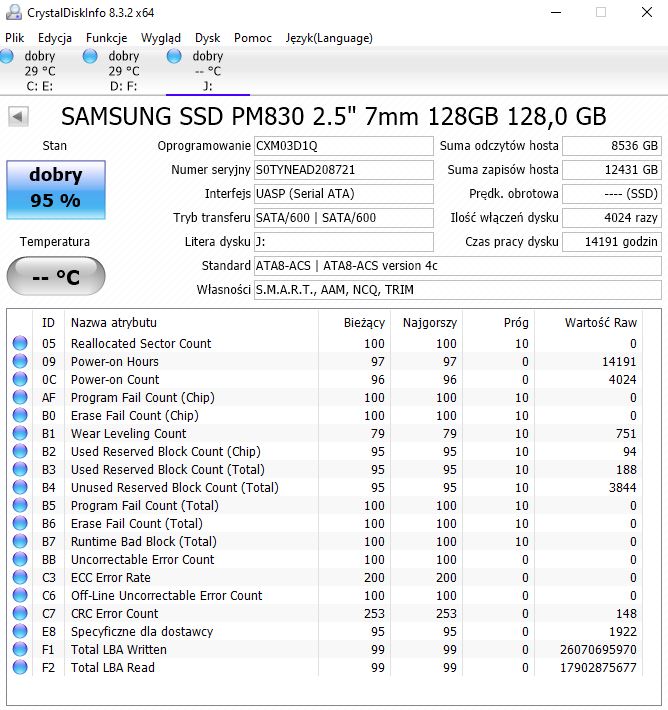Click the CrystalDiskInfo app icon in title bar
Viewport: 668px width, 710px height.
[14, 12]
